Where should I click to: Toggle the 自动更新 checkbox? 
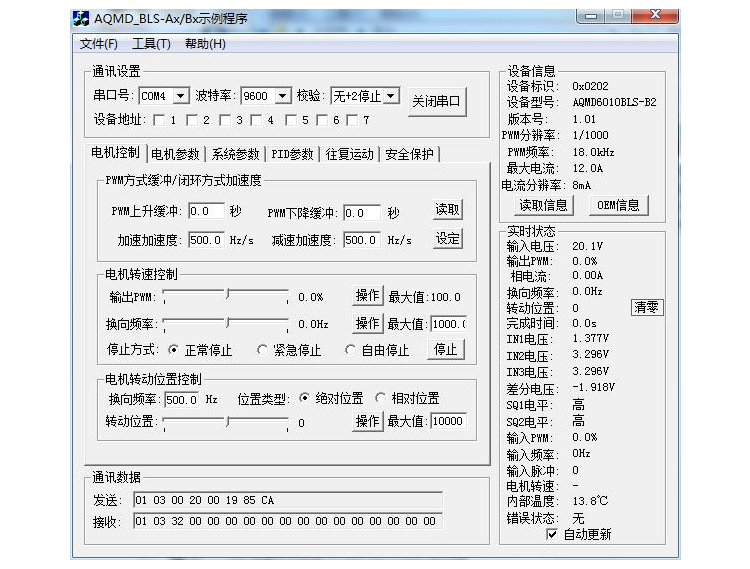[551, 534]
